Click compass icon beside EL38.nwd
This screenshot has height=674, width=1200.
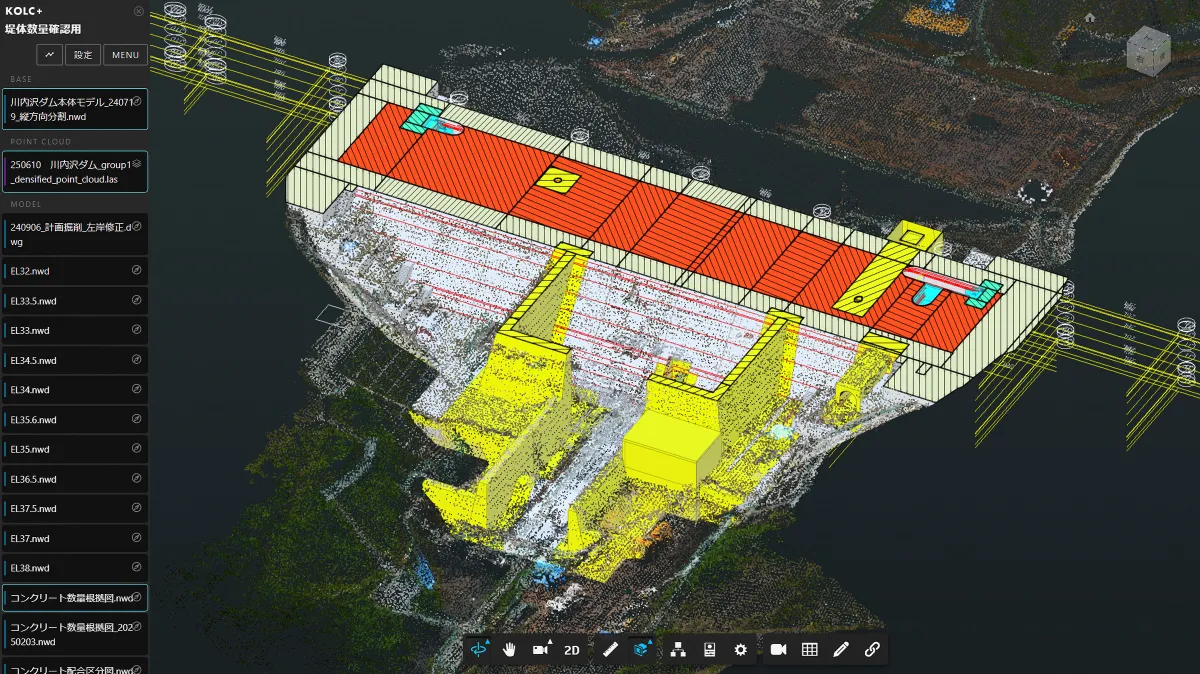[137, 567]
